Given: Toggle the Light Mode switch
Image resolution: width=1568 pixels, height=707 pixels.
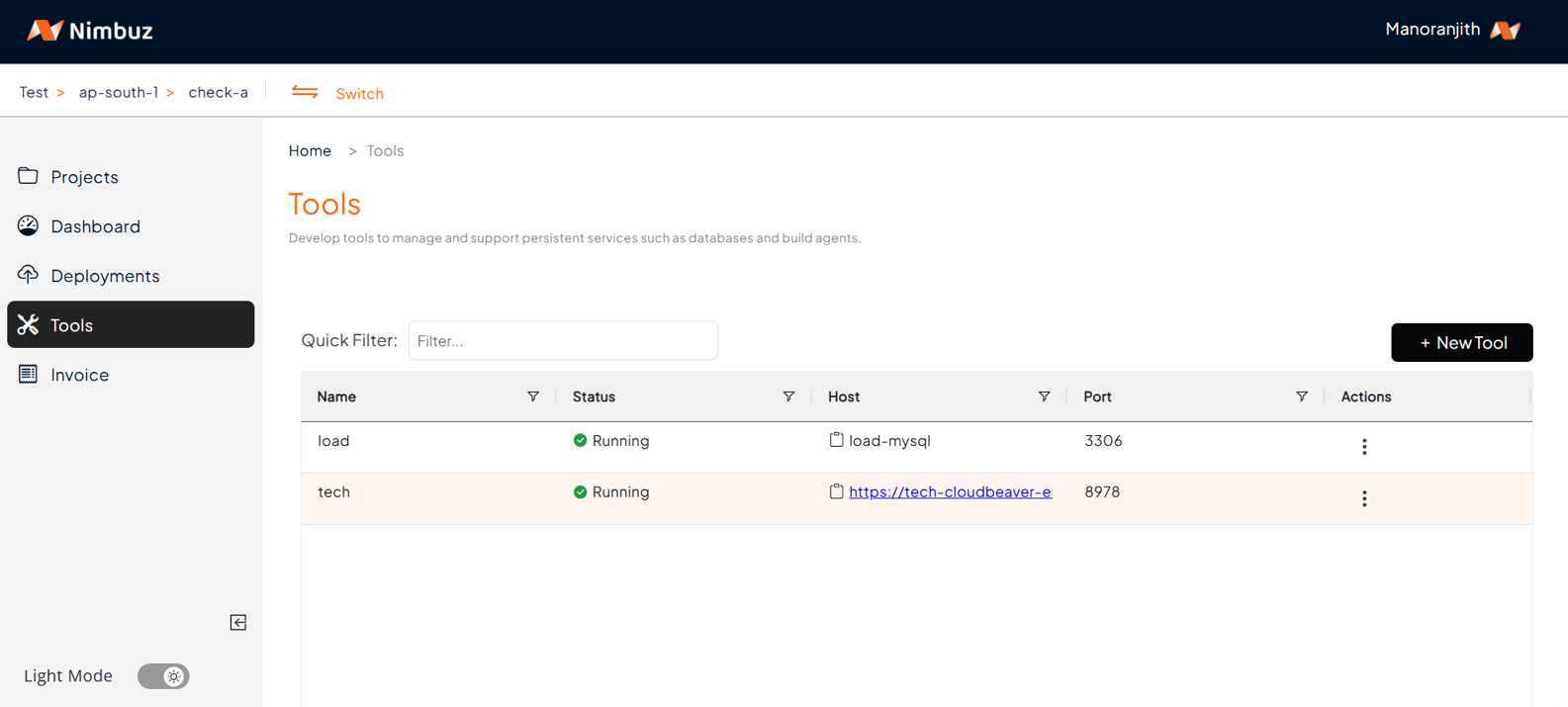Looking at the screenshot, I should [163, 676].
